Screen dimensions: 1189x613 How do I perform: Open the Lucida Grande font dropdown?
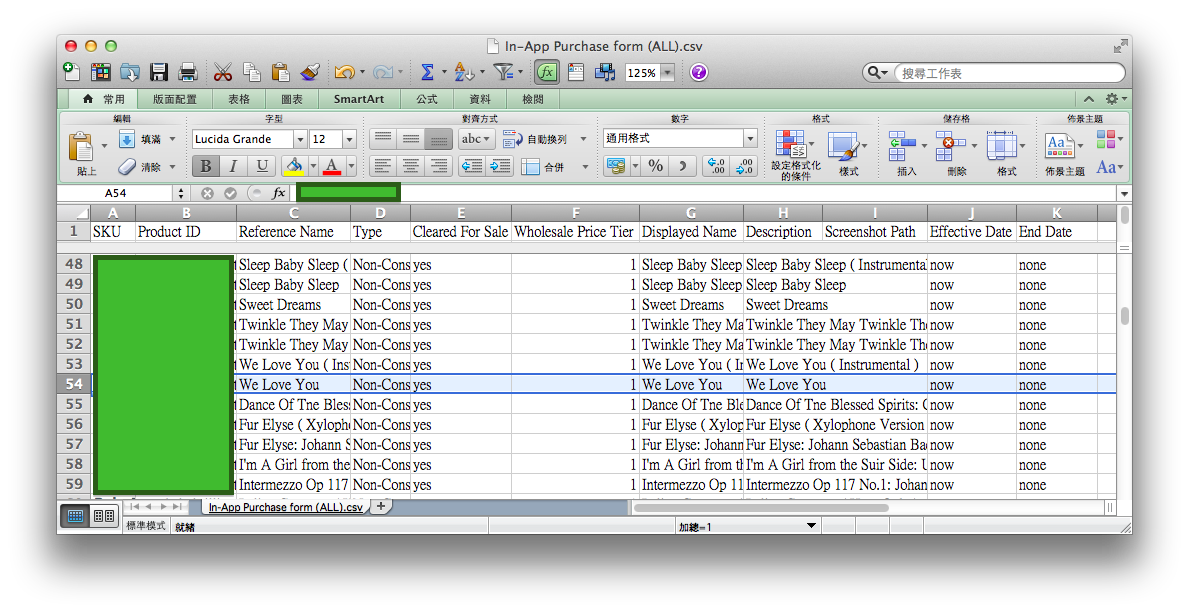tap(299, 139)
